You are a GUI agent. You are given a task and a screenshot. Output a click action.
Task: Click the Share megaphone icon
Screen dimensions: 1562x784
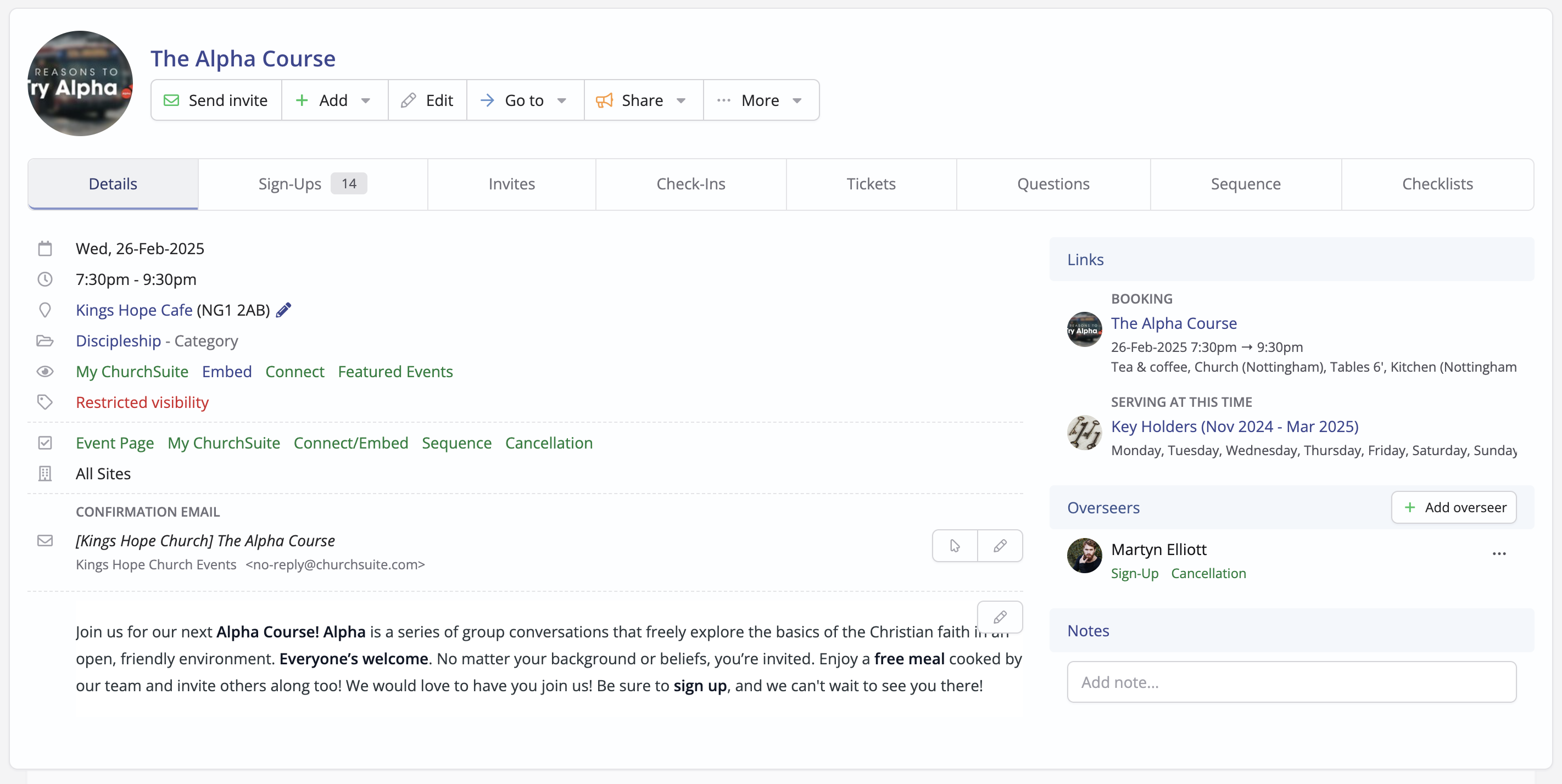[x=604, y=100]
